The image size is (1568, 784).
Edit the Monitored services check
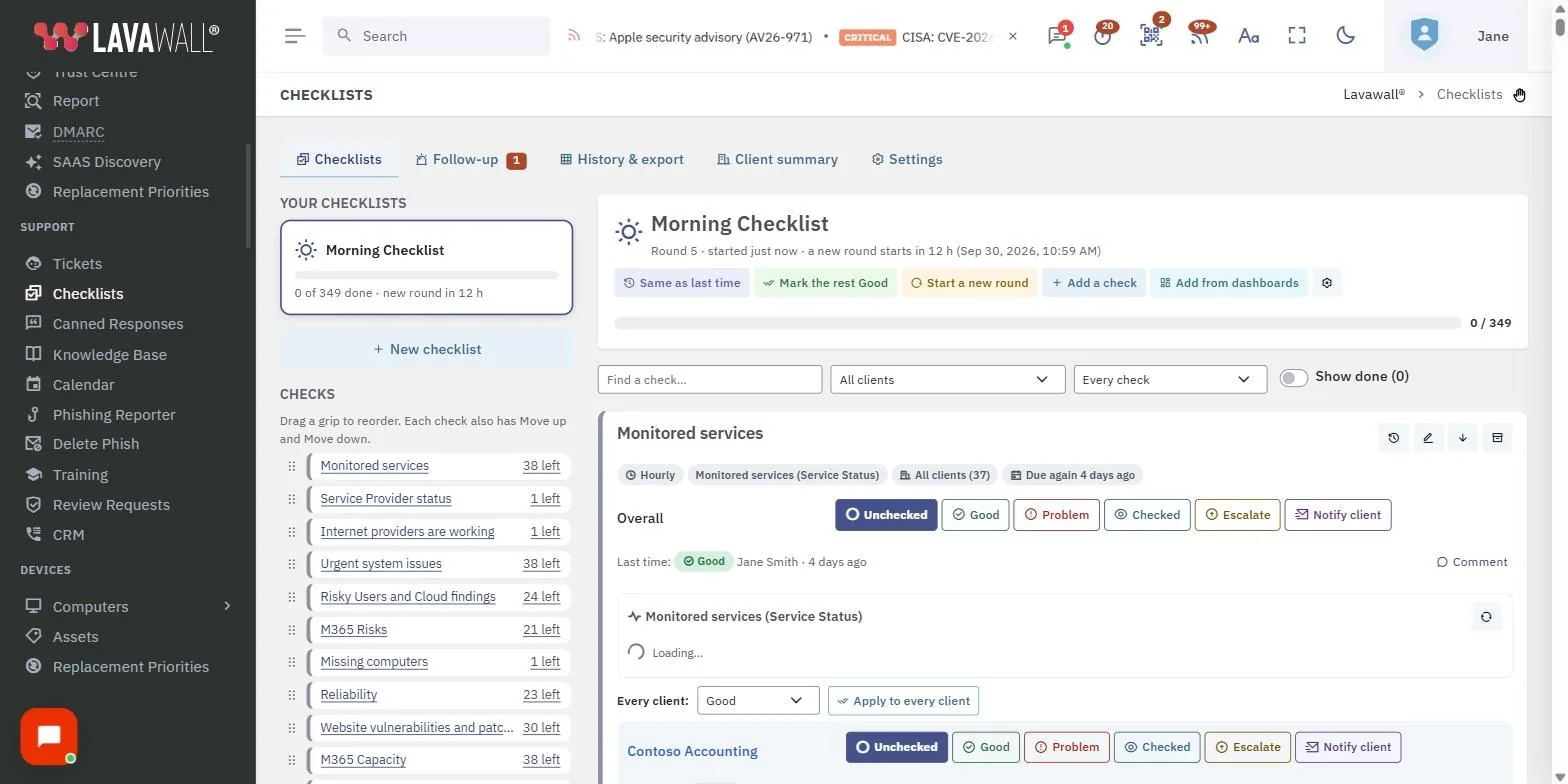tap(1428, 438)
